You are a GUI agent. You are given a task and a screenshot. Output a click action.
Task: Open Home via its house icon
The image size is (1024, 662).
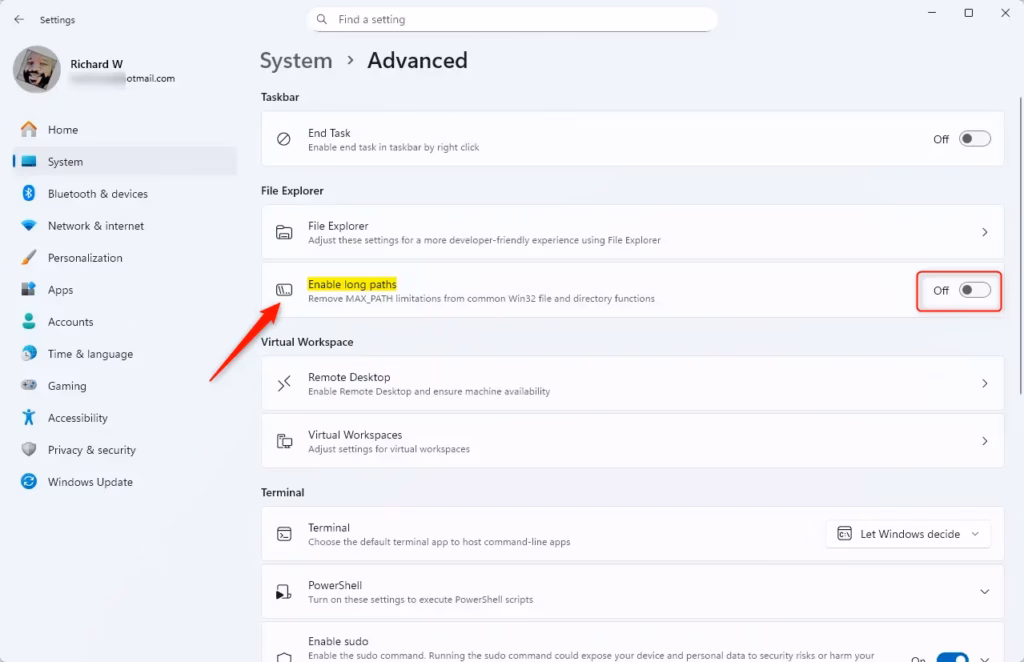29,129
